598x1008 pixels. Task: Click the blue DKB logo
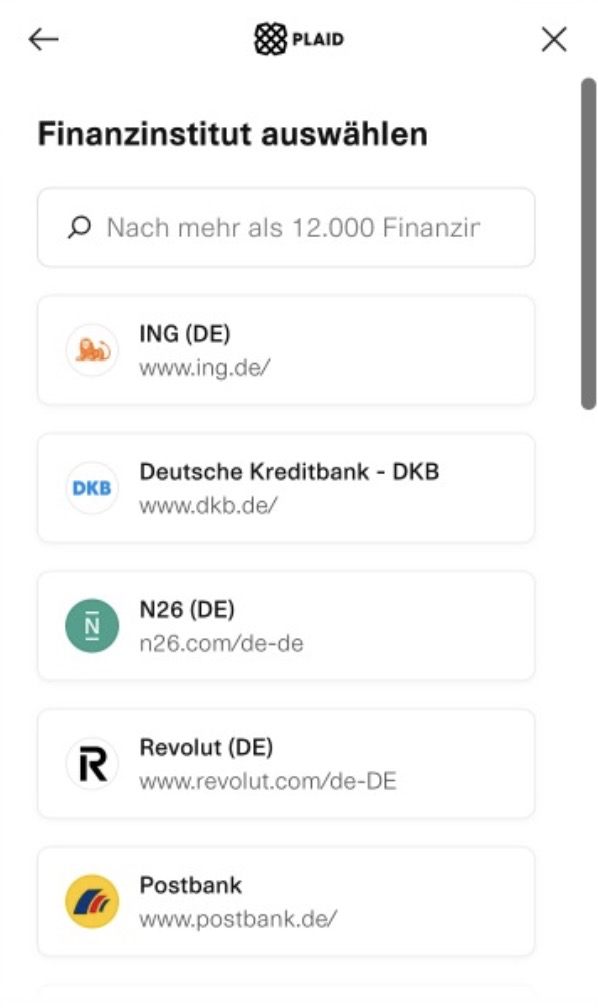92,488
